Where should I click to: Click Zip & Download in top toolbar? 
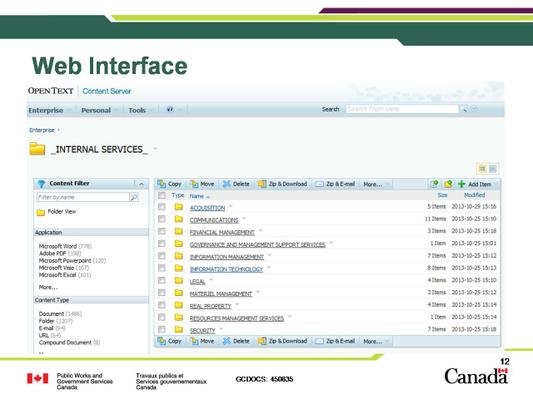coord(282,184)
